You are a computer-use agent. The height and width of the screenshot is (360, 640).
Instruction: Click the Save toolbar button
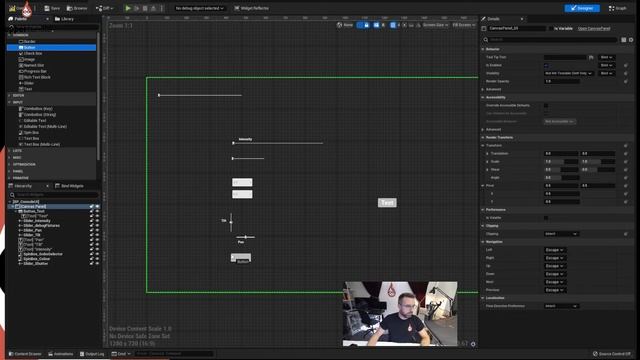coord(52,8)
